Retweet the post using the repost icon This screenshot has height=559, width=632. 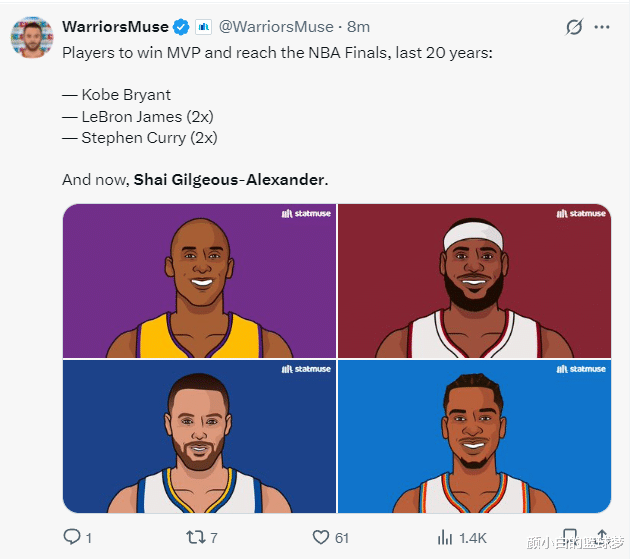coord(195,537)
